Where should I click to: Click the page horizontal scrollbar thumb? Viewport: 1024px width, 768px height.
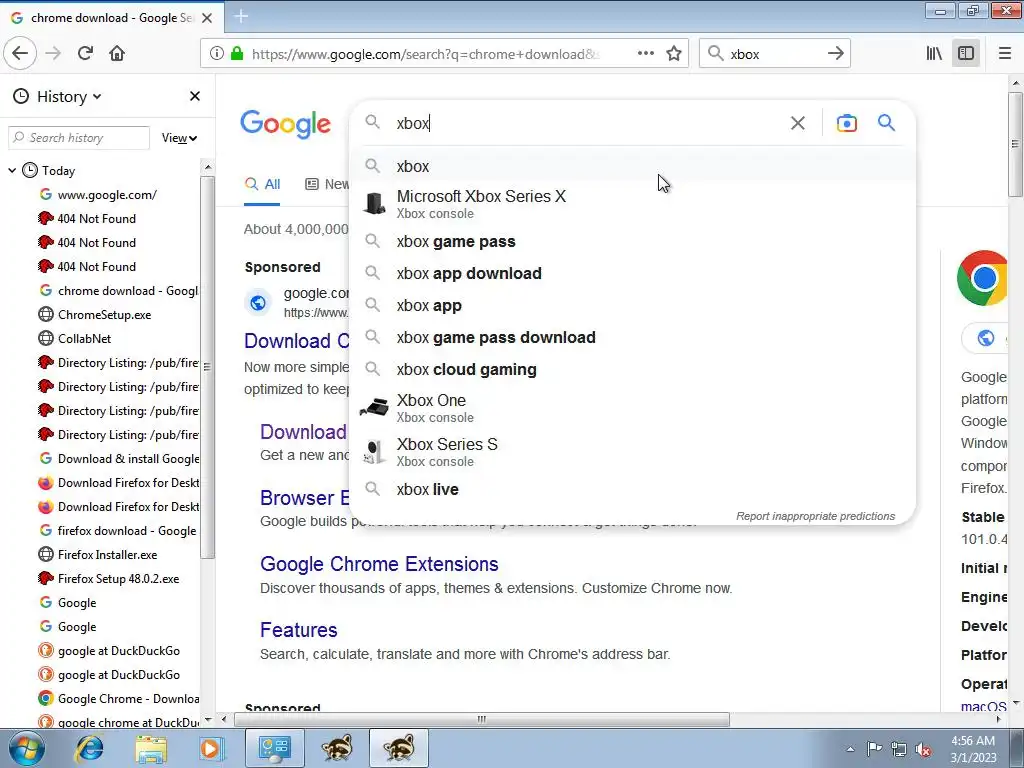pos(481,720)
